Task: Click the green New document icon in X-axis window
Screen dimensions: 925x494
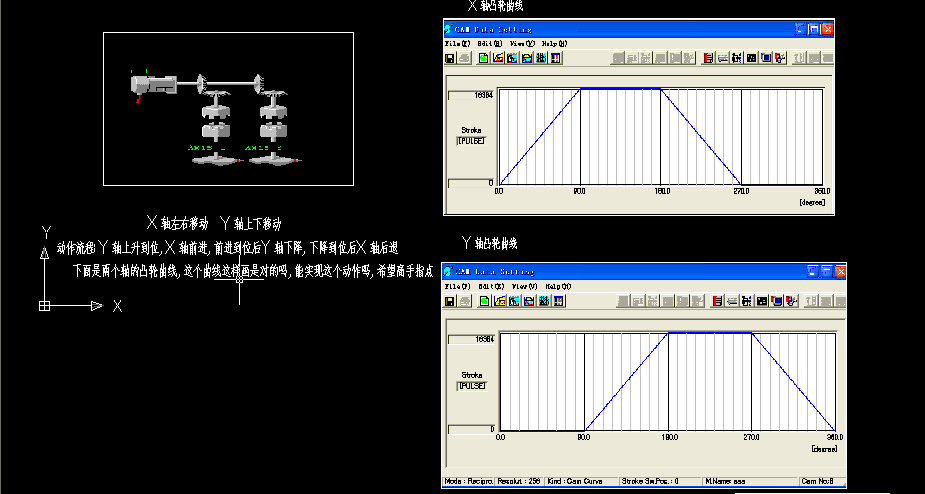Action: [483, 58]
